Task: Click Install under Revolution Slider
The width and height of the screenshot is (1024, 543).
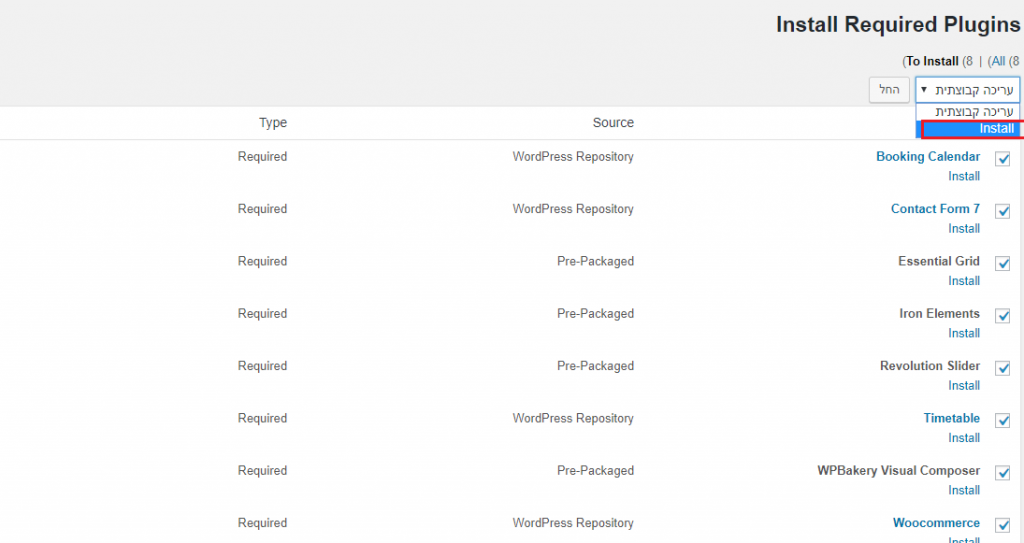Action: (x=964, y=385)
